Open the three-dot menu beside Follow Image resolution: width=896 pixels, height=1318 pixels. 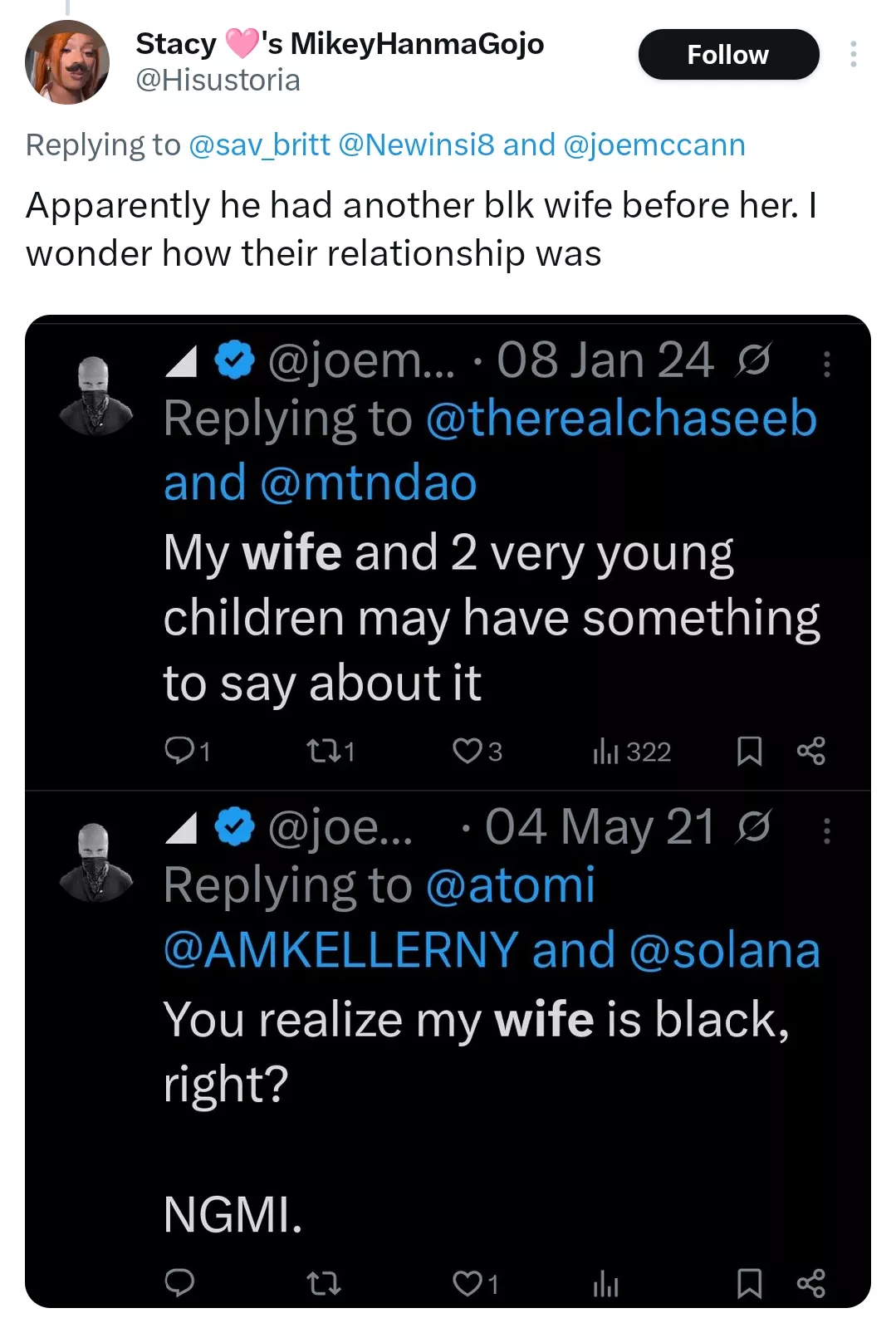pyautogui.click(x=853, y=55)
